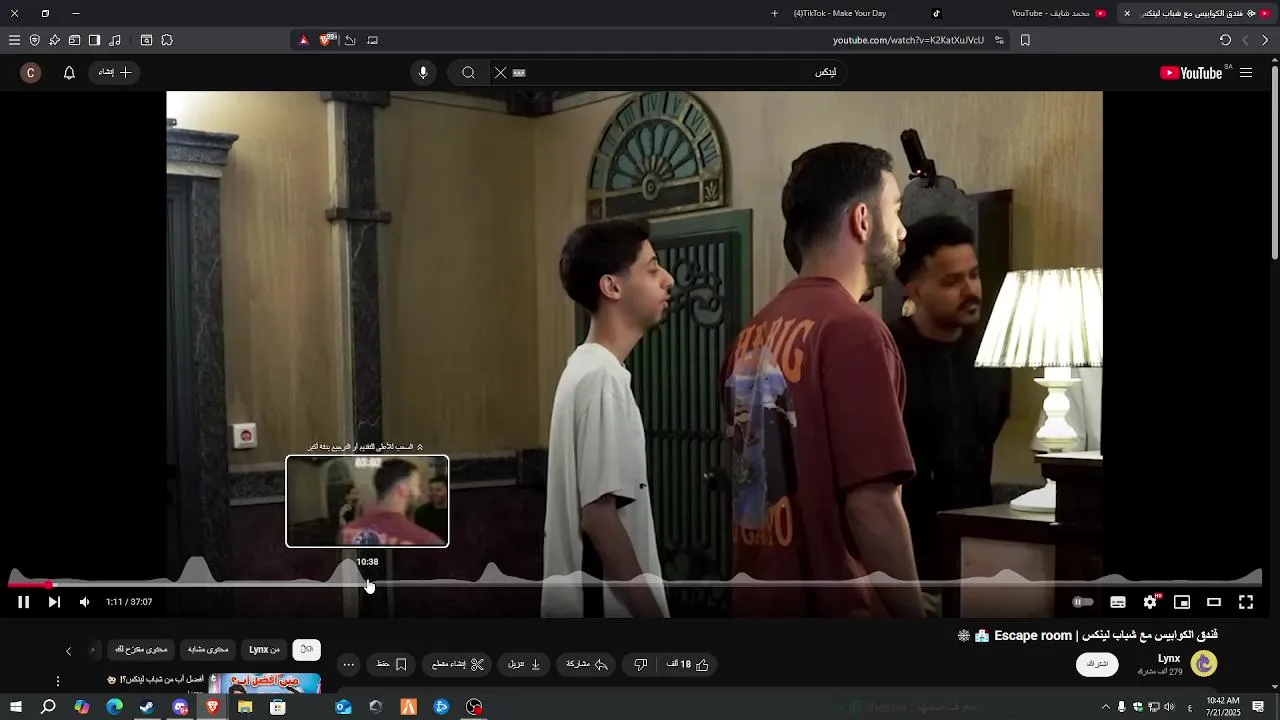Viewport: 1280px width, 720px height.
Task: Open Brave Rewards triangle icon
Action: (x=304, y=40)
